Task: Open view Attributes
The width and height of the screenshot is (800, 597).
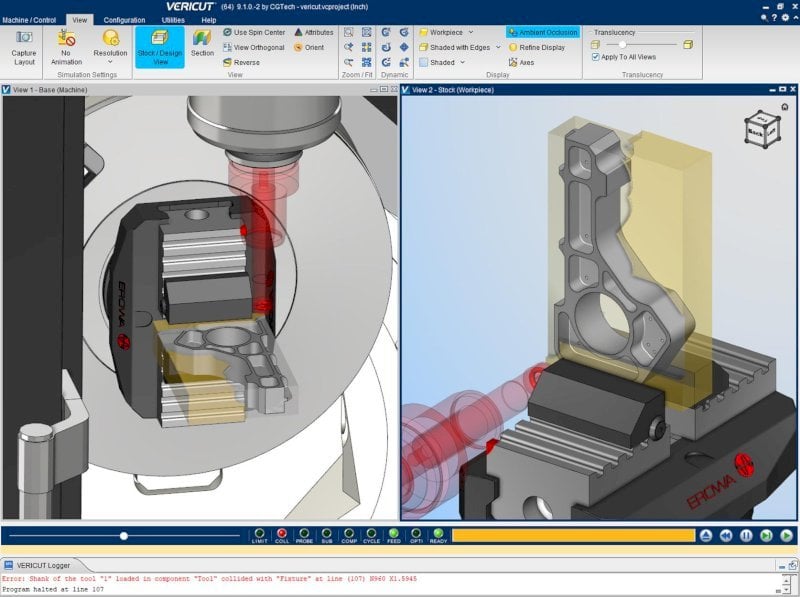Action: (314, 32)
